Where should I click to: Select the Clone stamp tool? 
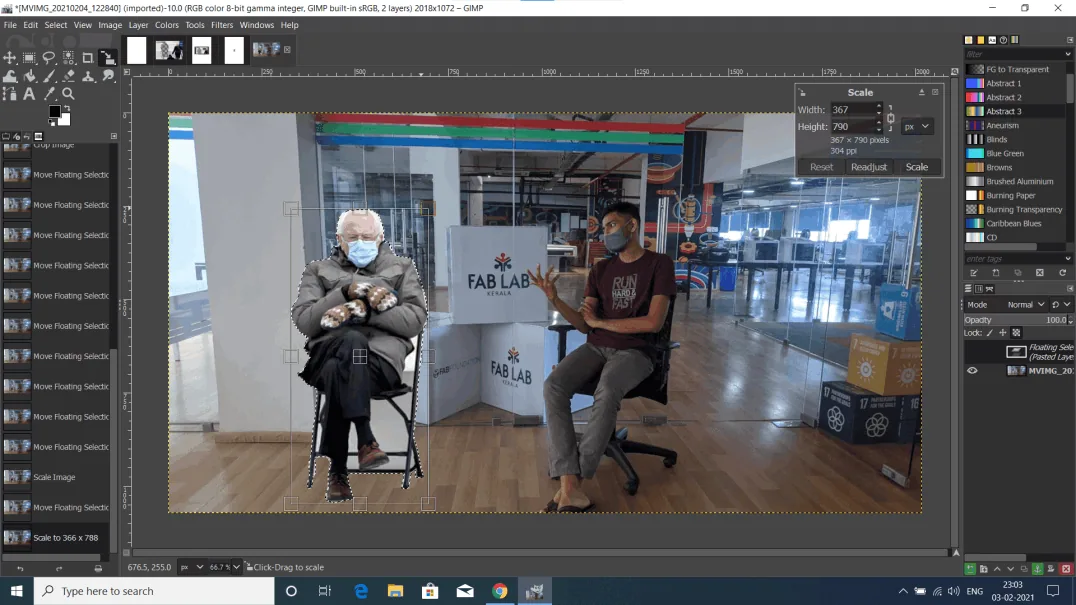[x=89, y=76]
